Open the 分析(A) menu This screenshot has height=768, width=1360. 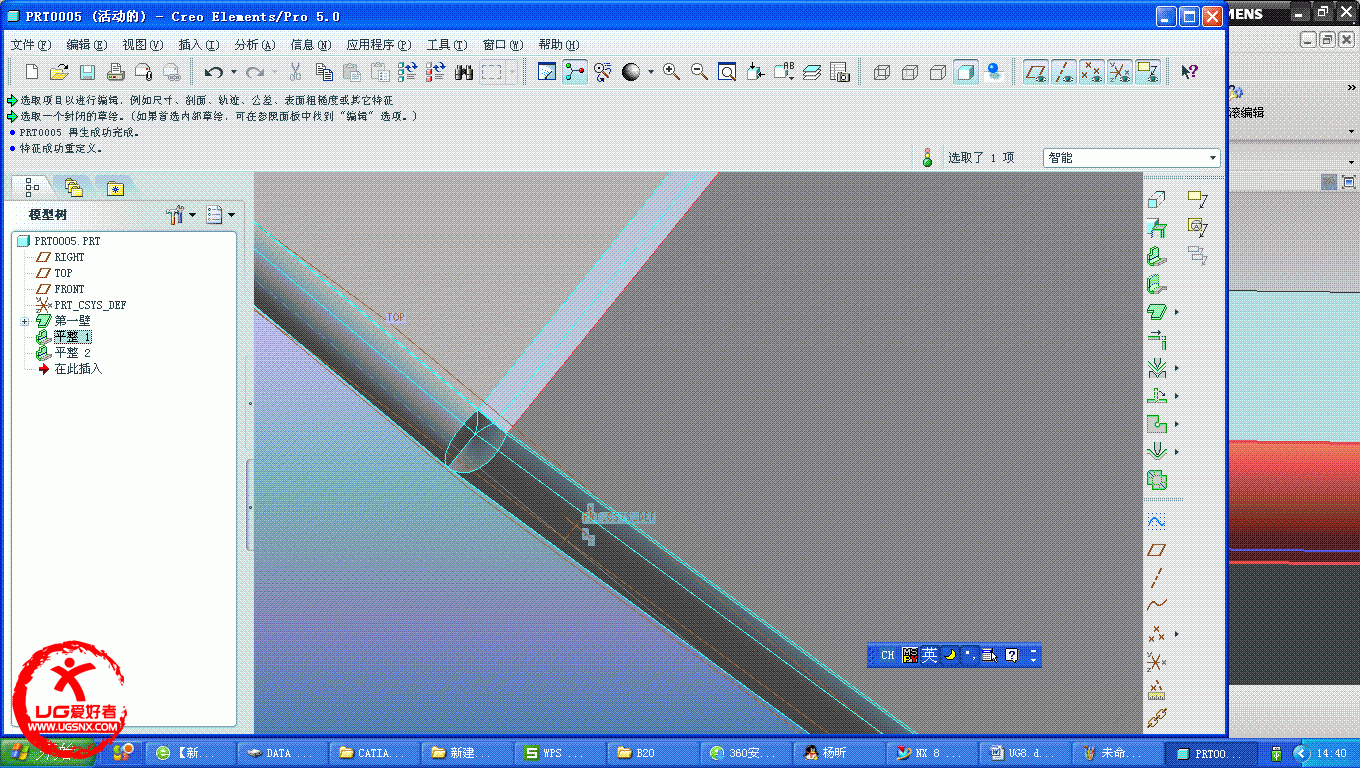254,45
